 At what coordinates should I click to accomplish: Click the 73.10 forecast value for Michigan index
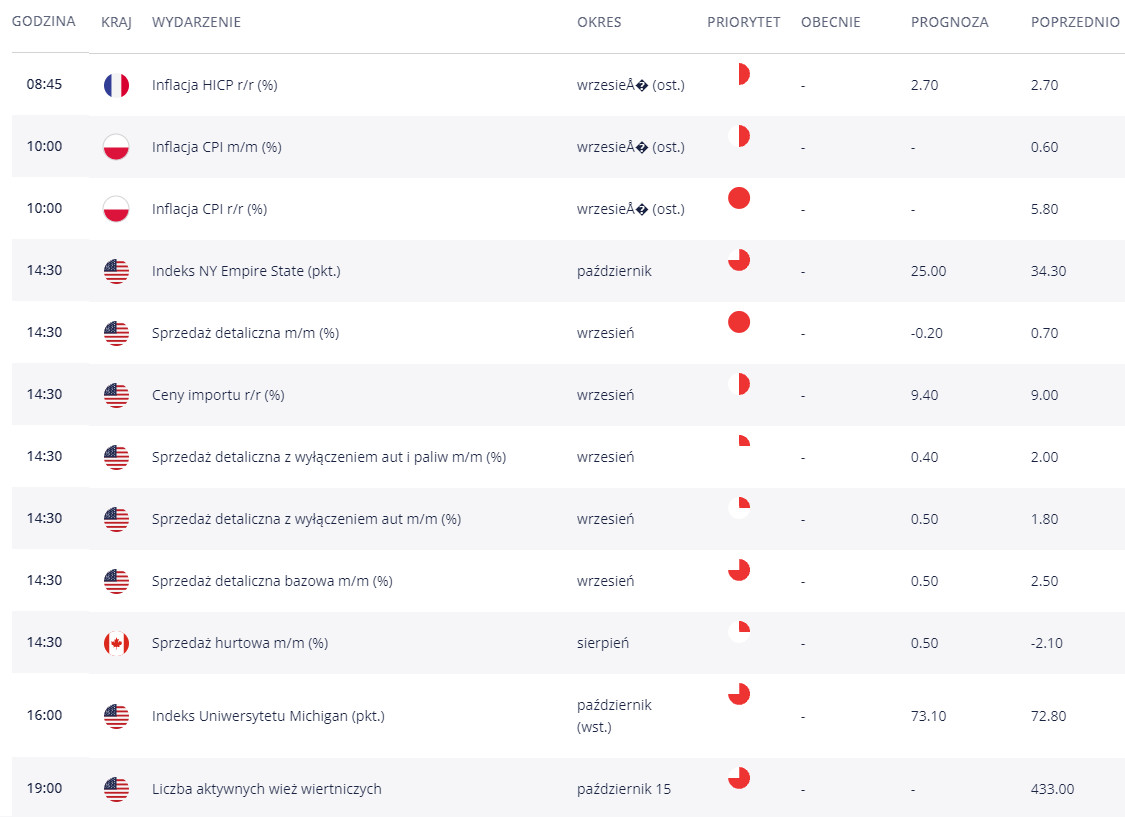(930, 716)
